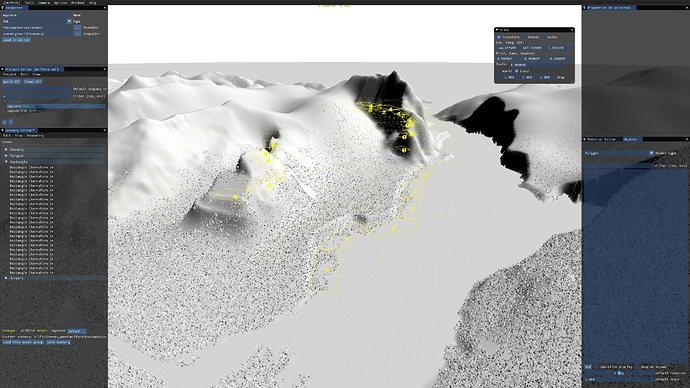This screenshot has height=388, width=690.
Task: Toggle Snap to normal checkbox in Objects
Action: pyautogui.click(x=638, y=366)
